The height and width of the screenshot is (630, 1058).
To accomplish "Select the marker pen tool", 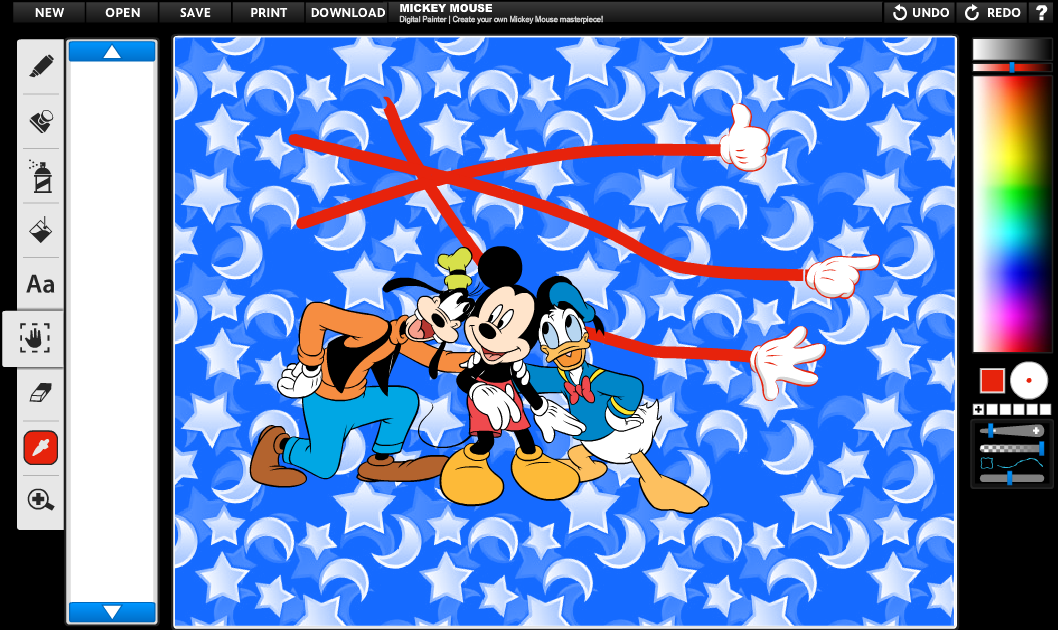I will [40, 66].
